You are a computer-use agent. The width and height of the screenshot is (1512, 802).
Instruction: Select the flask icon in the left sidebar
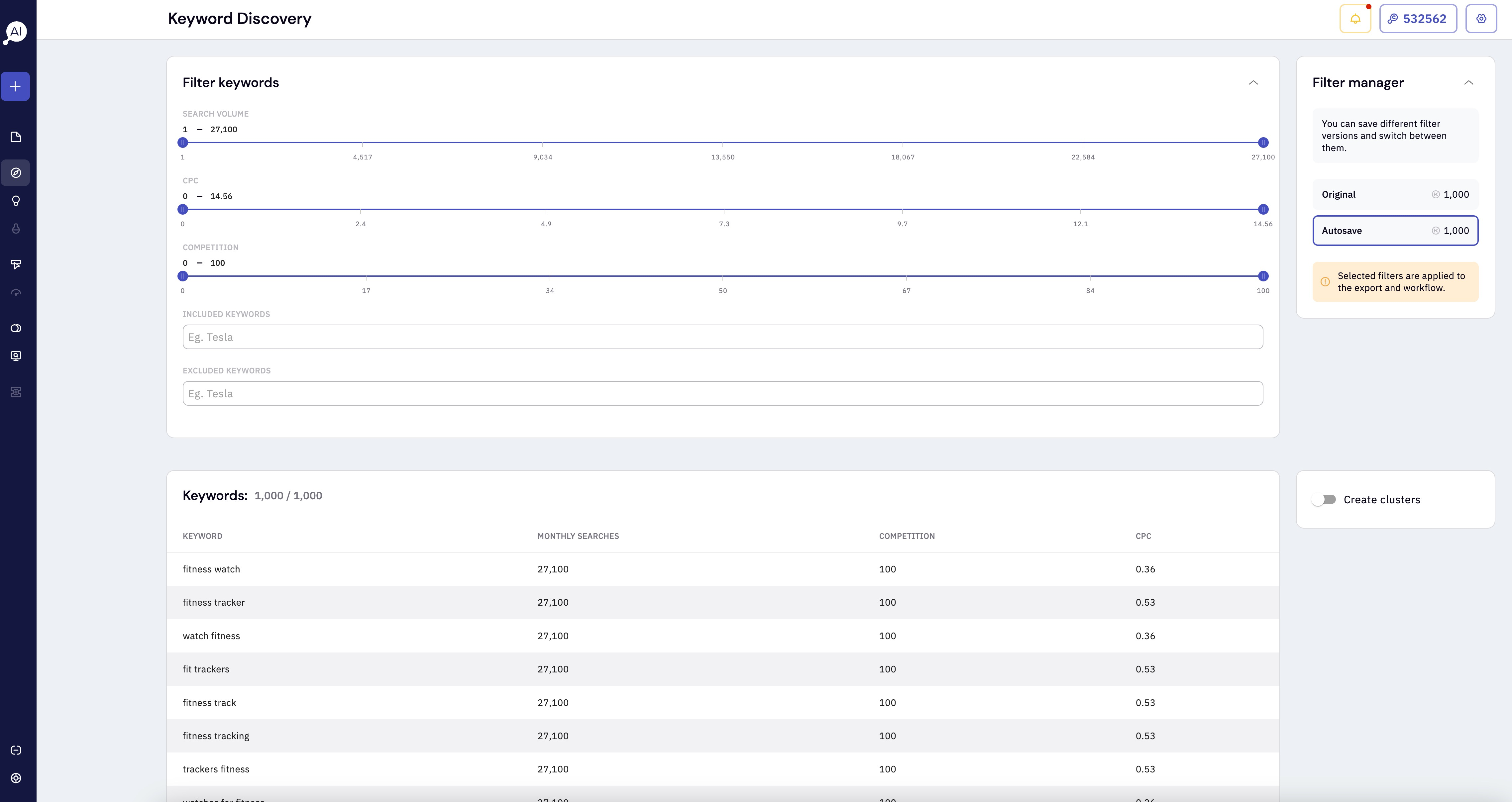pyautogui.click(x=15, y=228)
